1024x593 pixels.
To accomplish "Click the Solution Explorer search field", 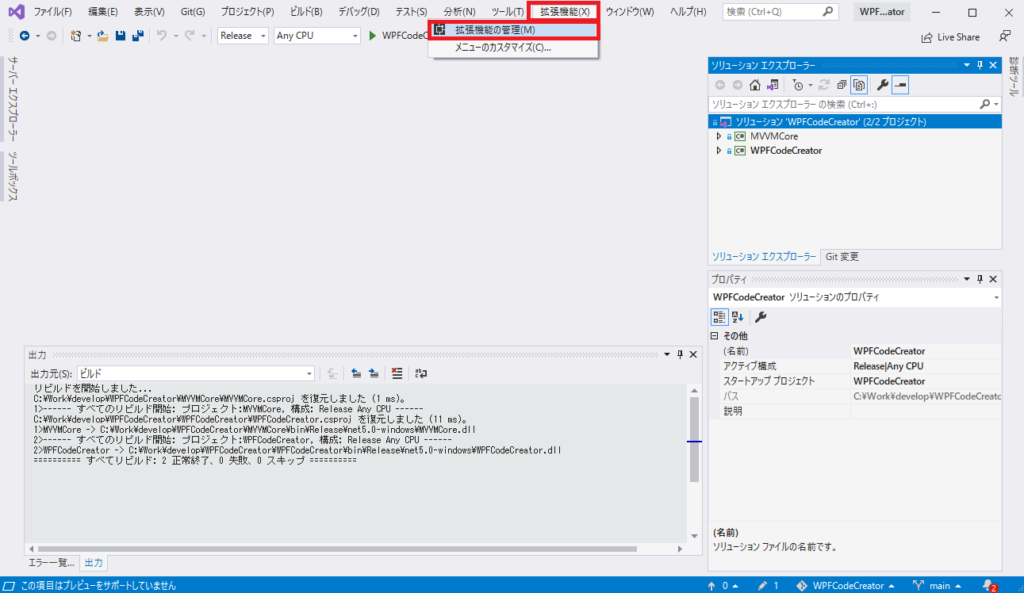I will pyautogui.click(x=844, y=104).
